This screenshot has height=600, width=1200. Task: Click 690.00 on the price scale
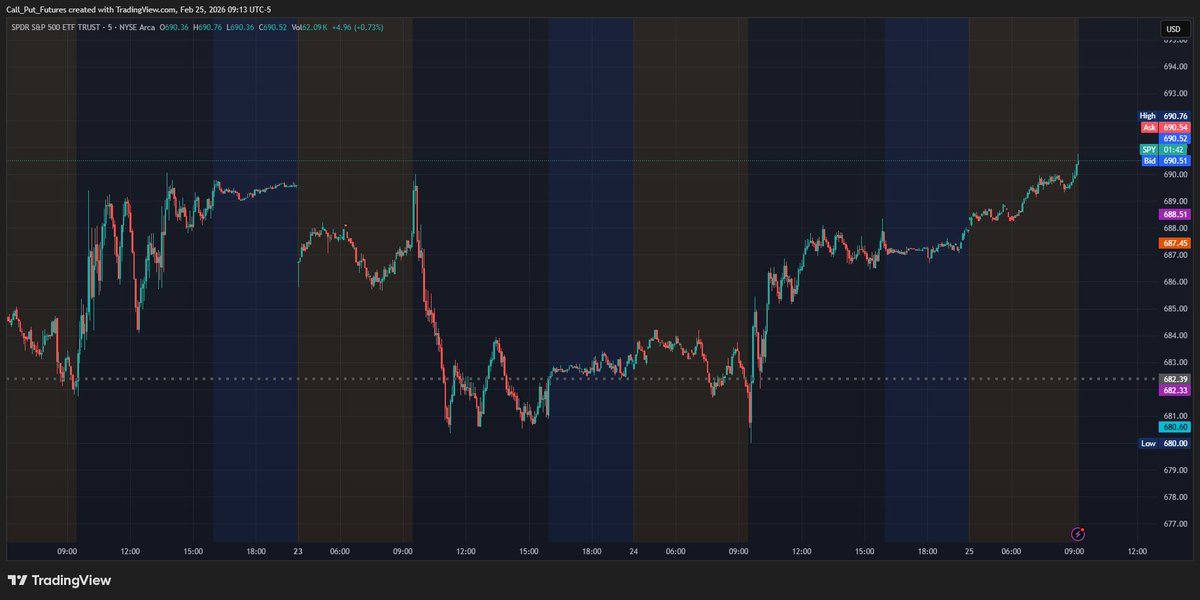point(1175,175)
